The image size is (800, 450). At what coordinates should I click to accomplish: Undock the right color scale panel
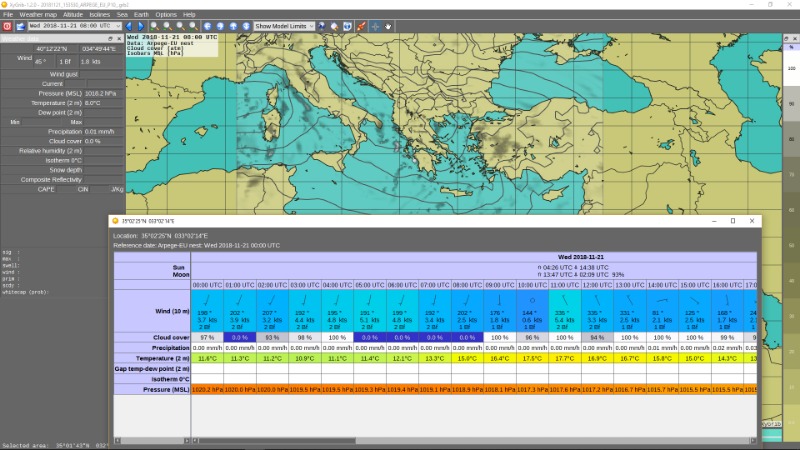click(x=786, y=39)
